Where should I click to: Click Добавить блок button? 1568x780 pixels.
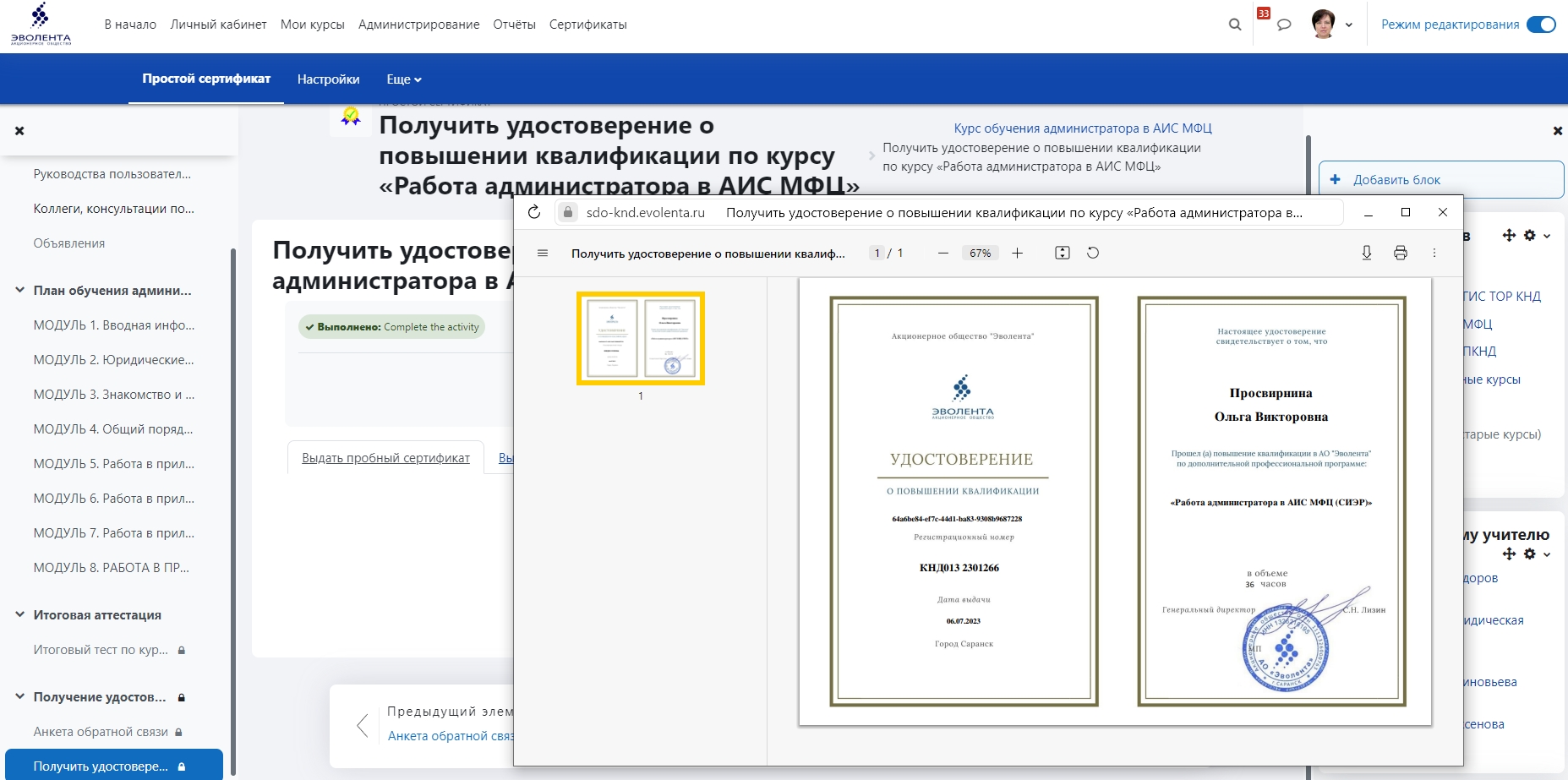(1441, 179)
